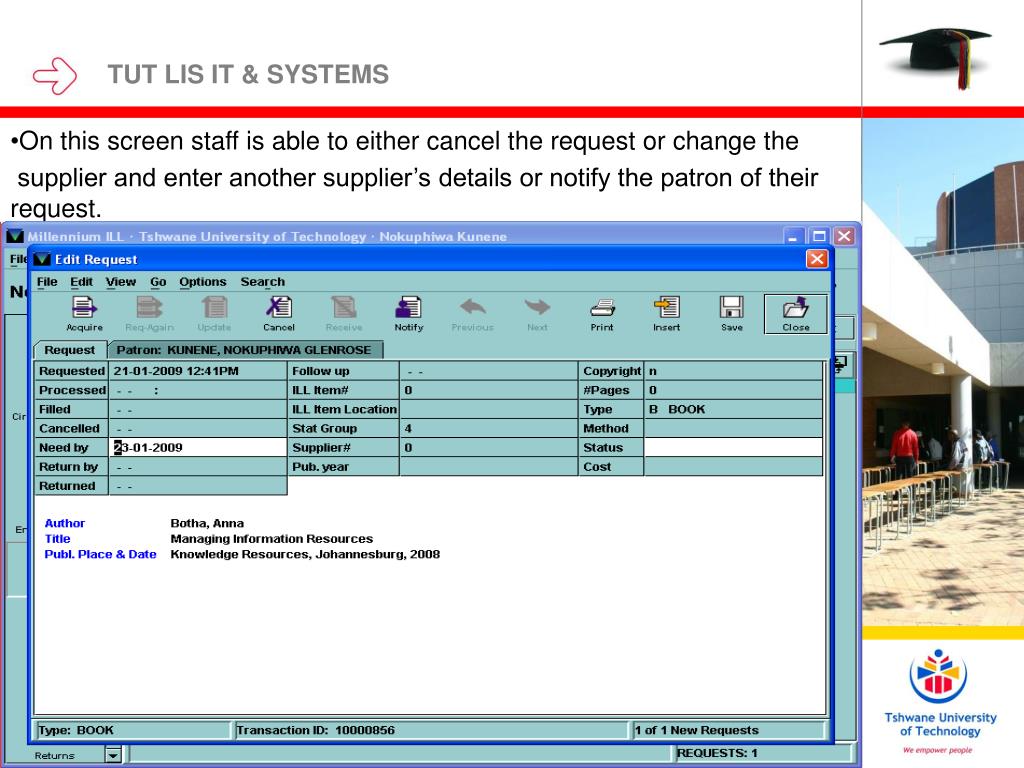Click the Filled date field
Screen dimensions: 1024x768
[x=198, y=409]
